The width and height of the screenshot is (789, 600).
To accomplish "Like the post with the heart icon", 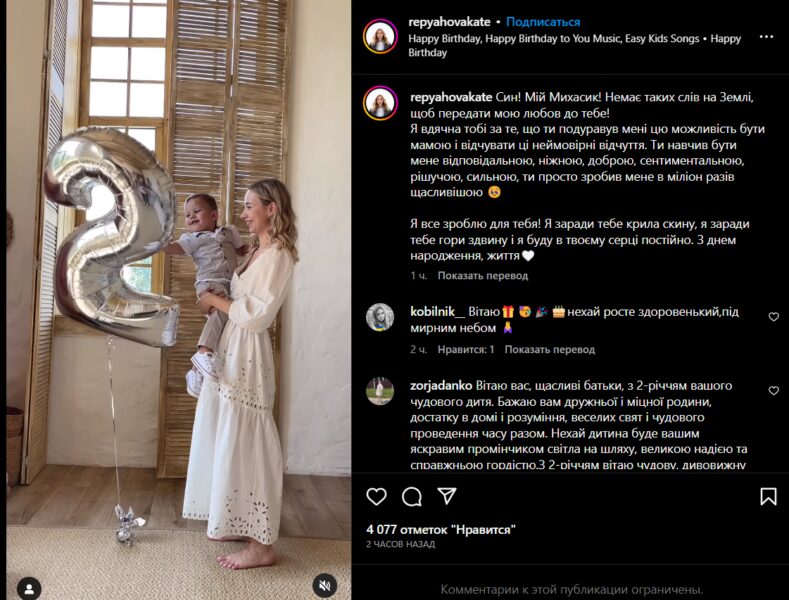I will click(376, 497).
